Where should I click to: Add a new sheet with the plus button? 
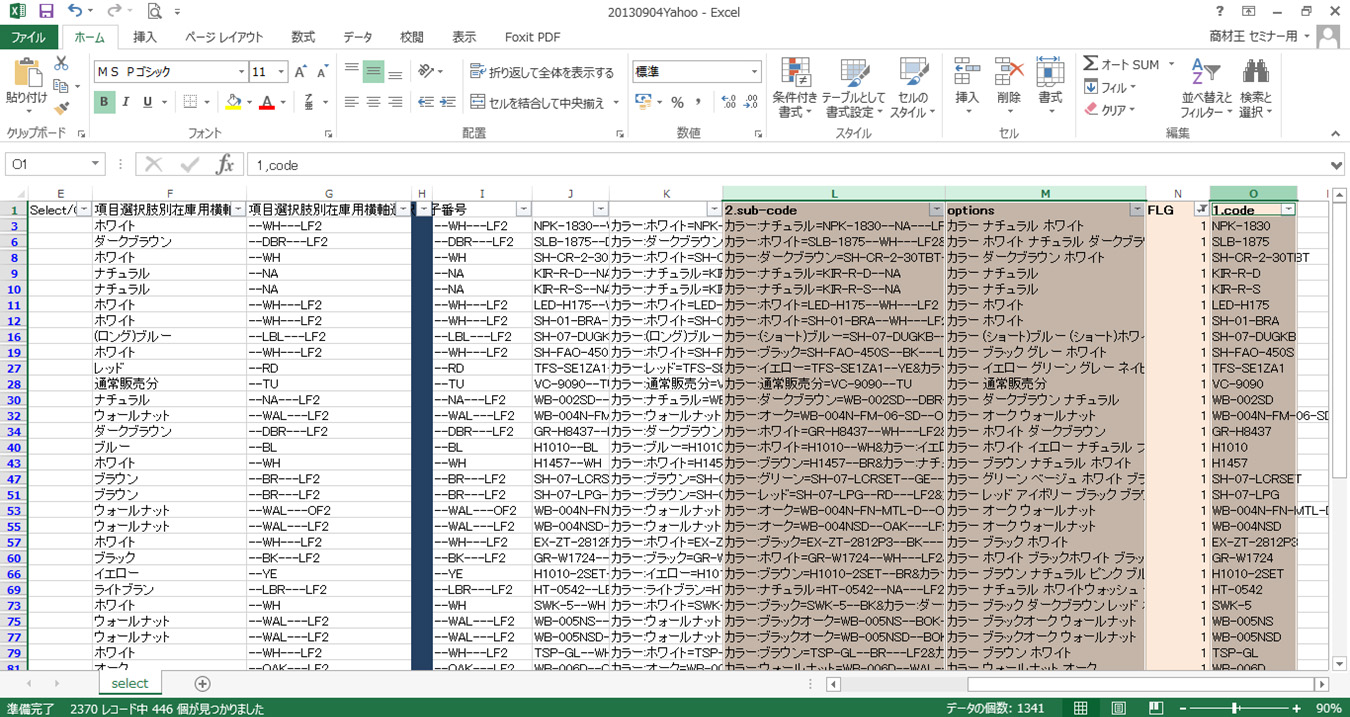[x=203, y=684]
